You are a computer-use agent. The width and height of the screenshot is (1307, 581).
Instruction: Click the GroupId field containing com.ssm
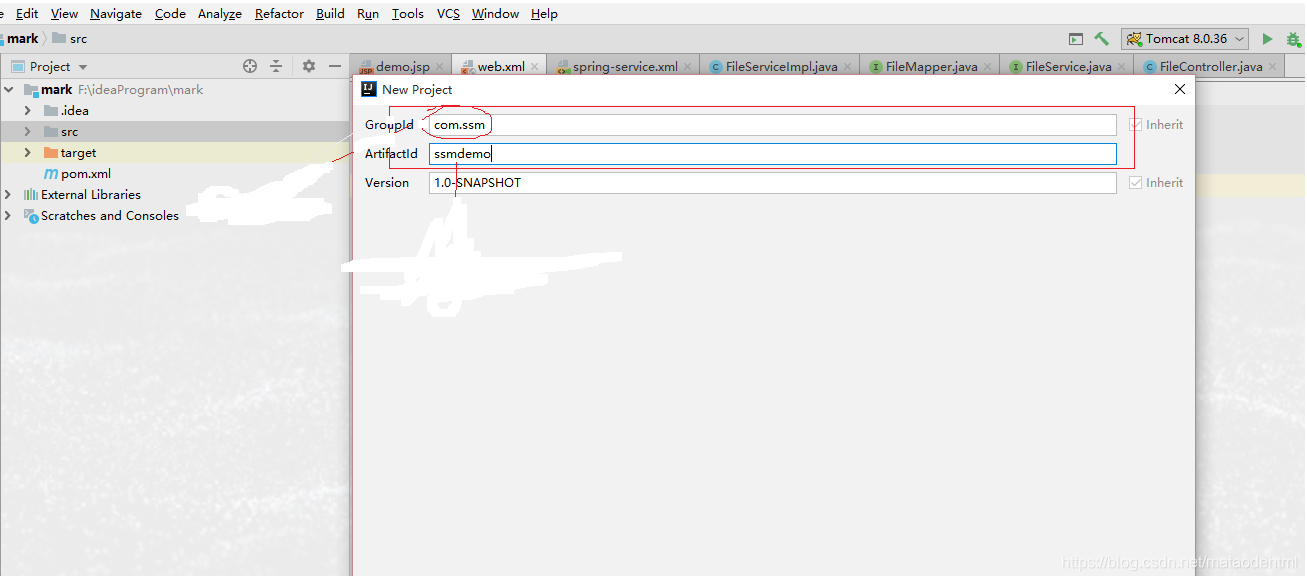[772, 125]
